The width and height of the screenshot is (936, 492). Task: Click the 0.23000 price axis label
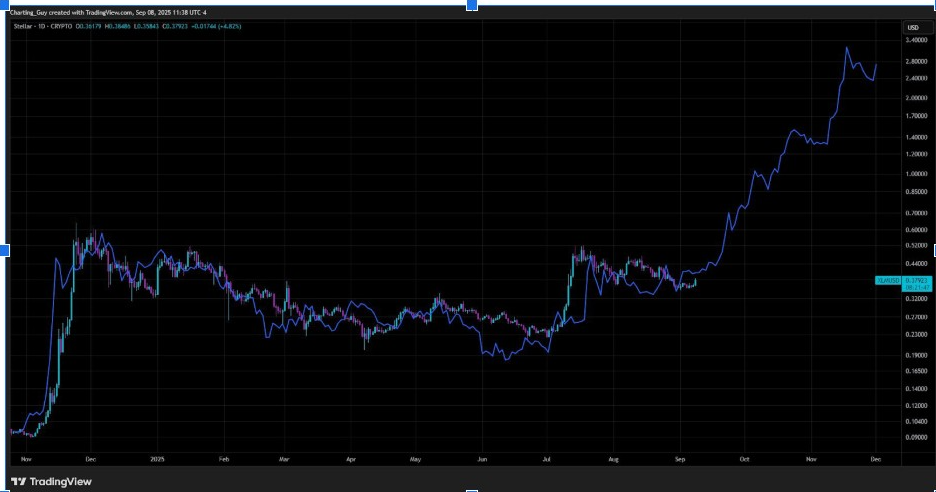click(916, 334)
